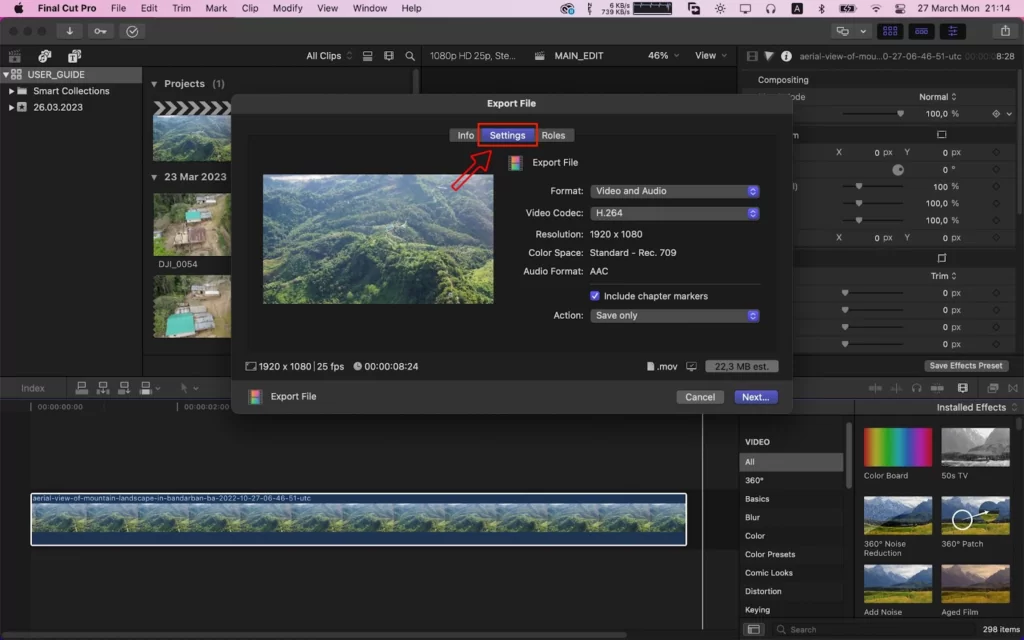Open the viewer View dropdown

point(711,56)
